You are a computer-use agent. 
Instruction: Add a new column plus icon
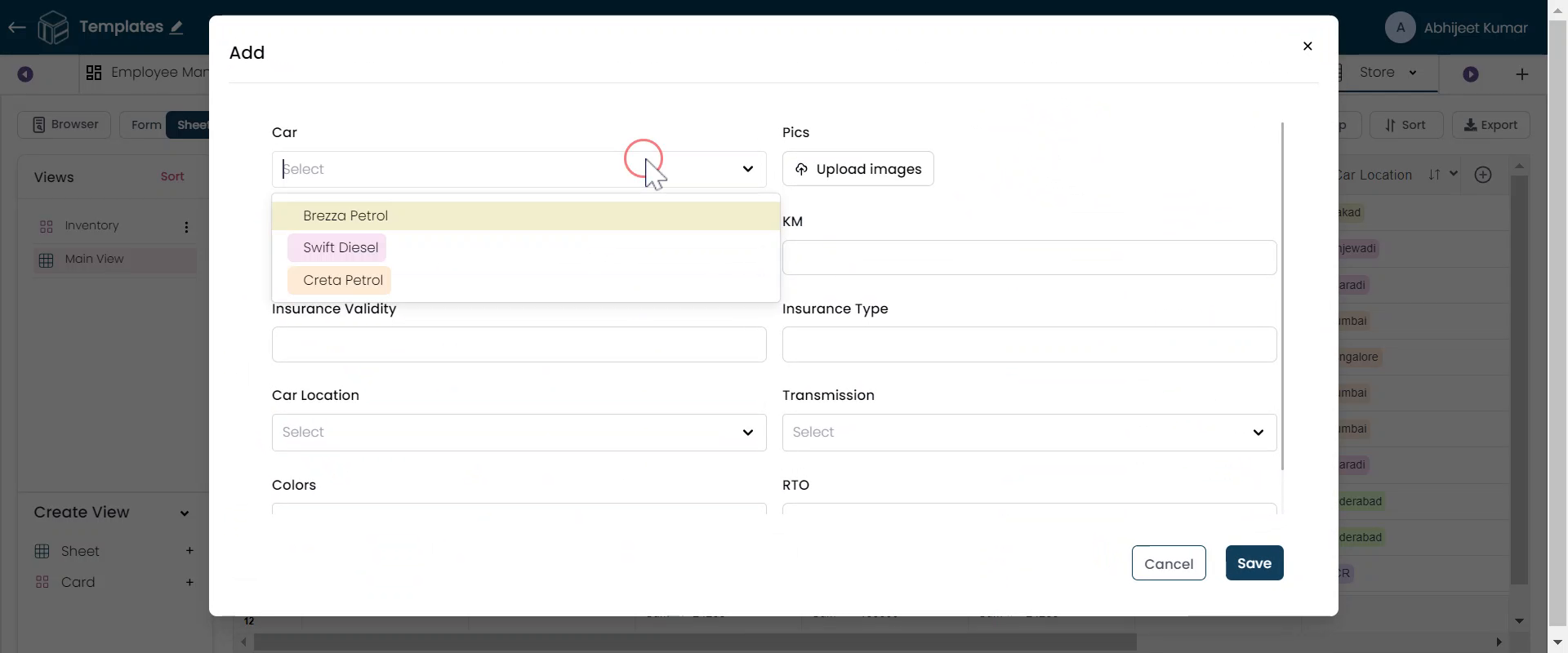[1483, 175]
